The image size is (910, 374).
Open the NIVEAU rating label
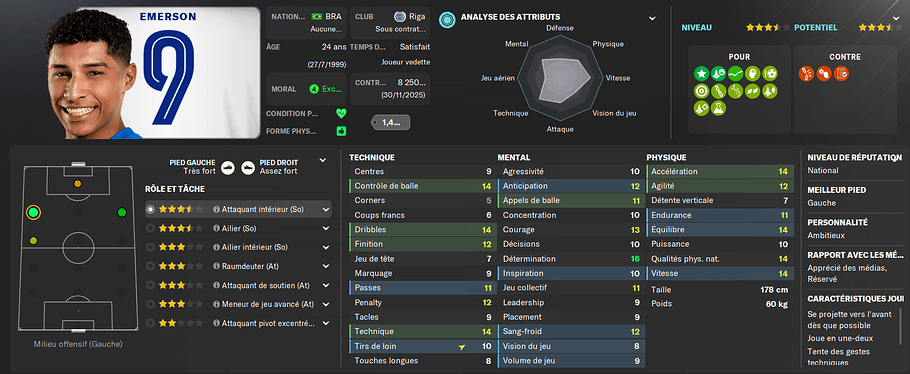[696, 27]
